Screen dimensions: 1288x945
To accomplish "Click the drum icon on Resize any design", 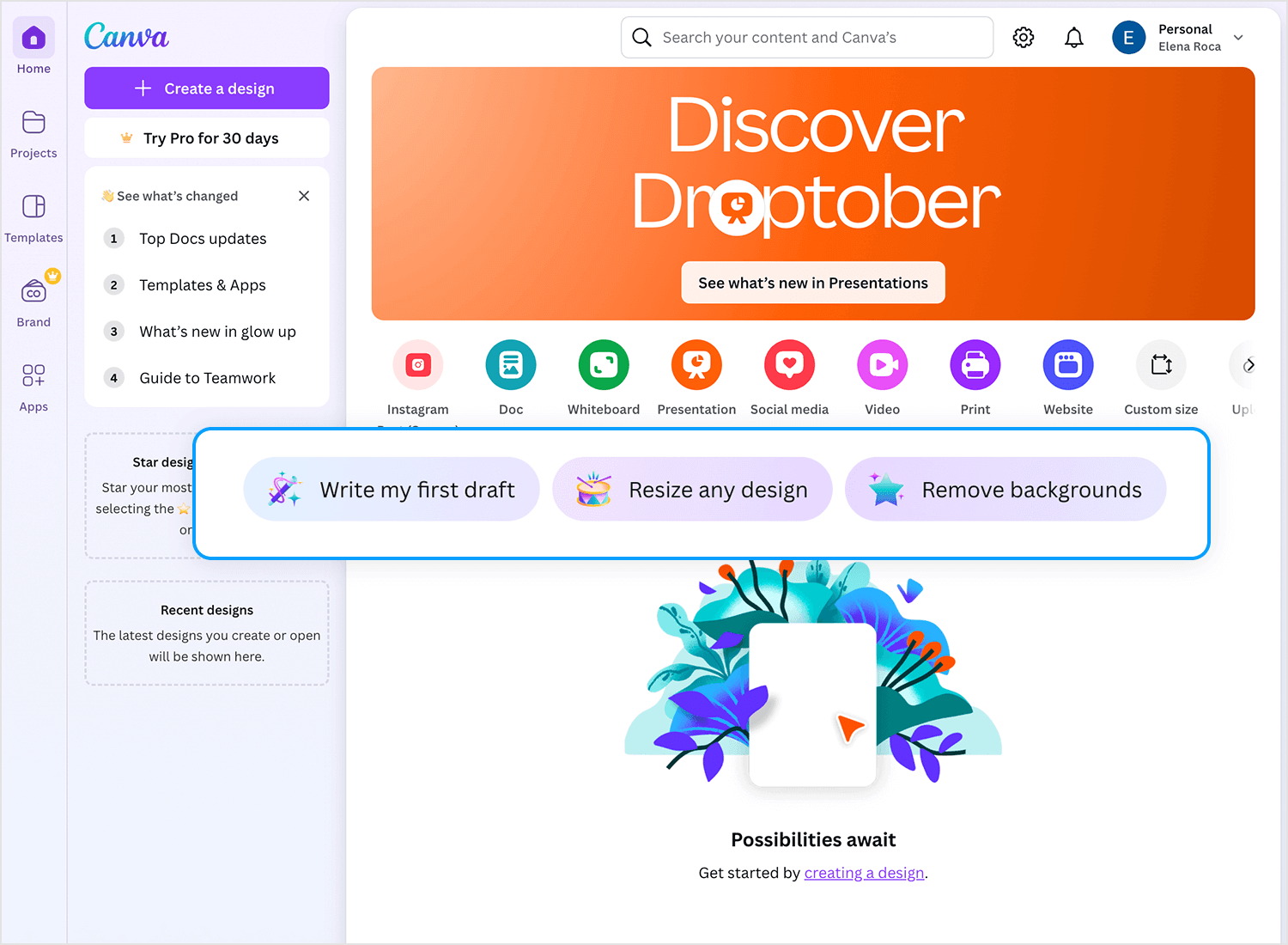I will (x=593, y=489).
